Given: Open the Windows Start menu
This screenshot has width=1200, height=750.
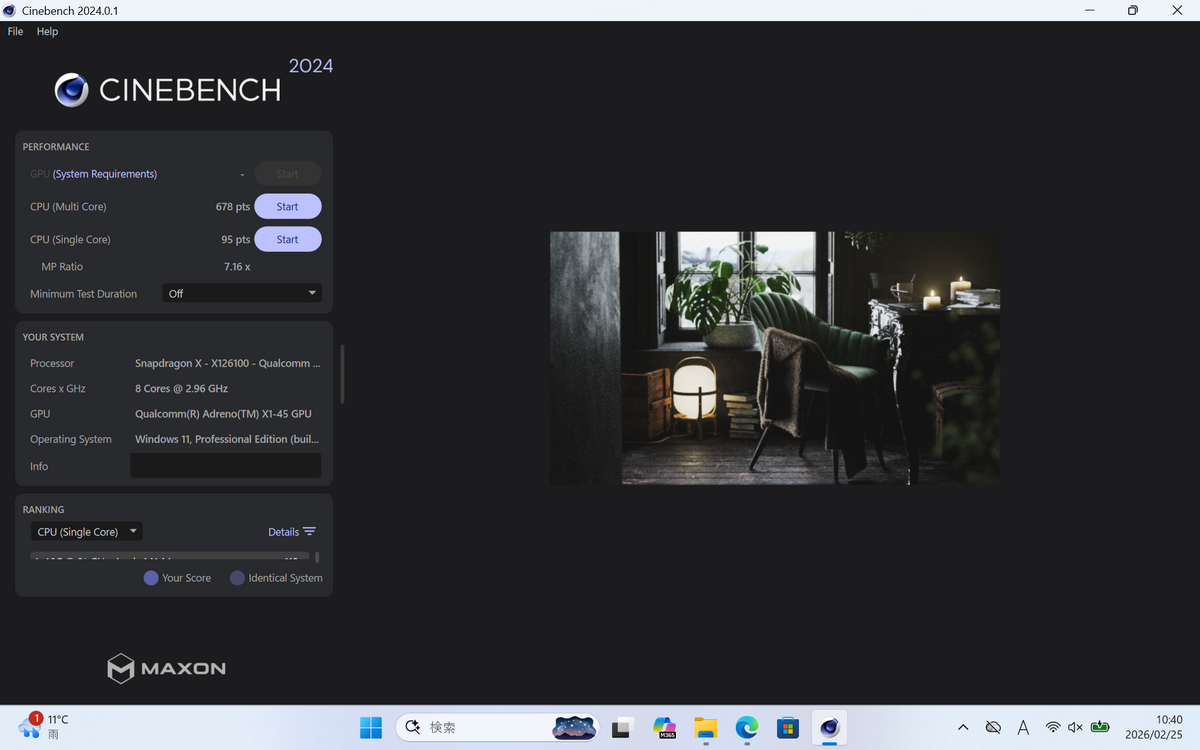Looking at the screenshot, I should coord(371,728).
